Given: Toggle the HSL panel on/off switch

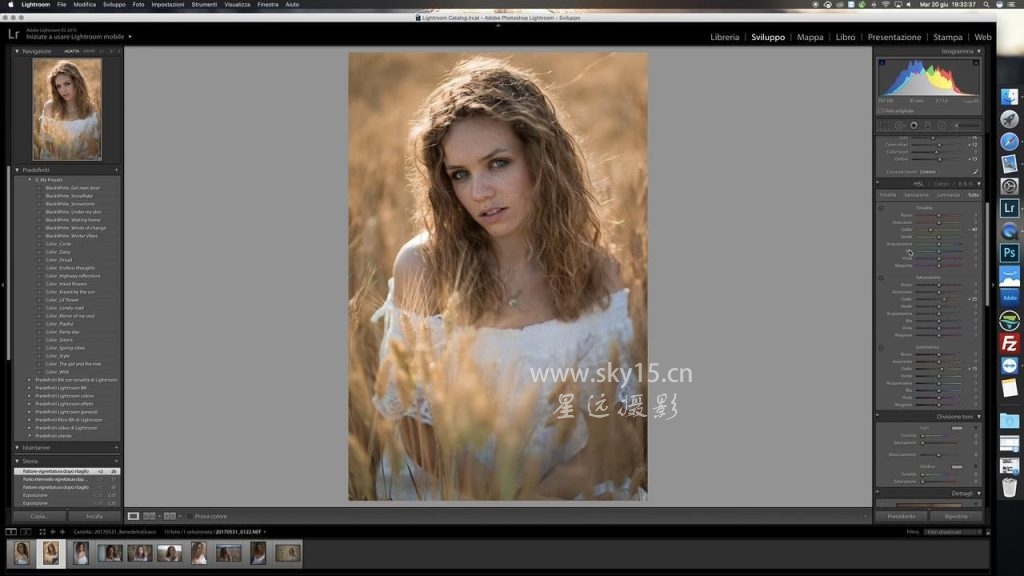Looking at the screenshot, I should pos(878,184).
